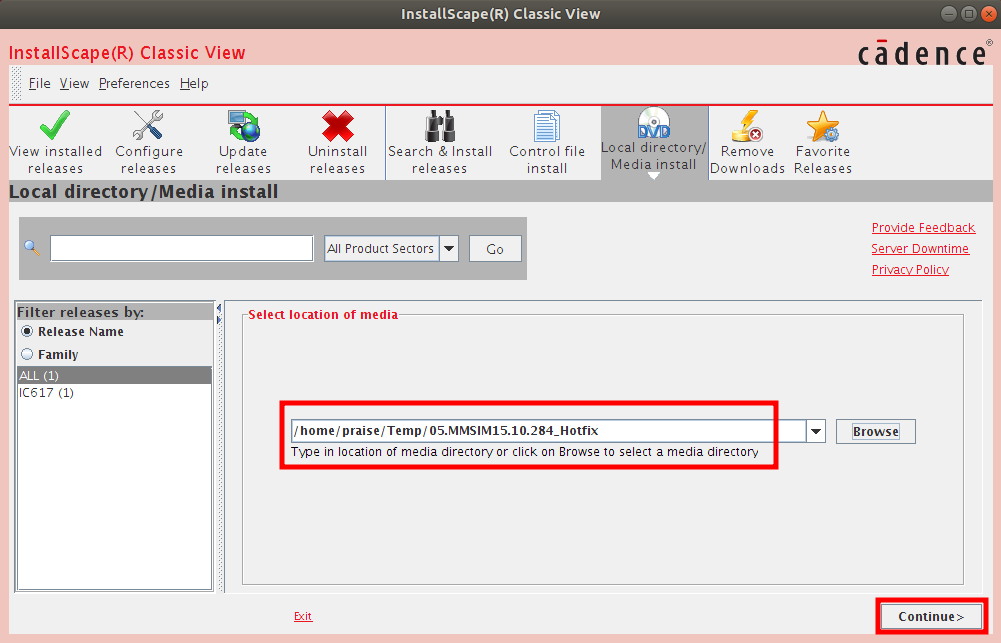Open the Server Downtime link
Image resolution: width=1001 pixels, height=643 pixels.
click(920, 249)
